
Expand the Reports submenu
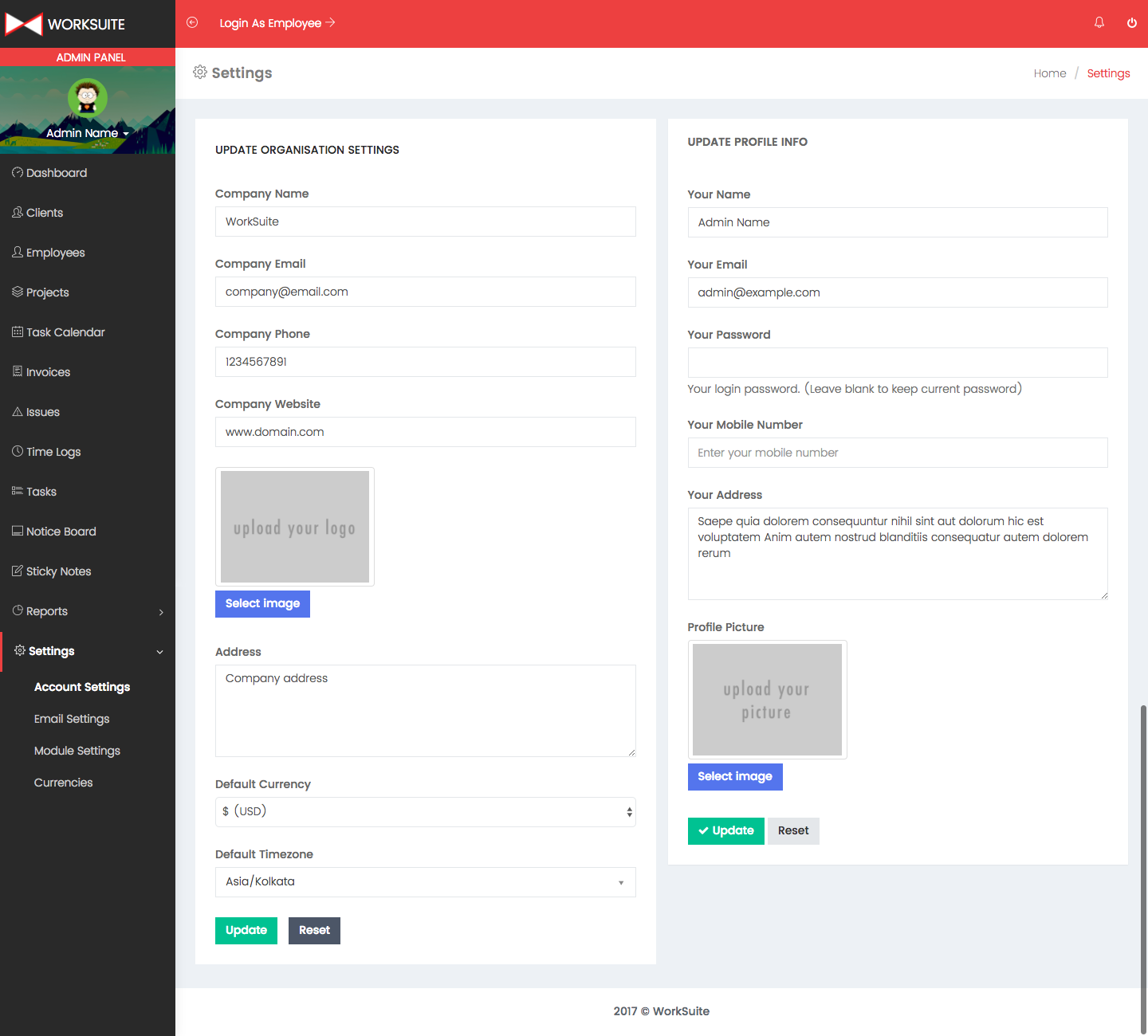[x=88, y=611]
